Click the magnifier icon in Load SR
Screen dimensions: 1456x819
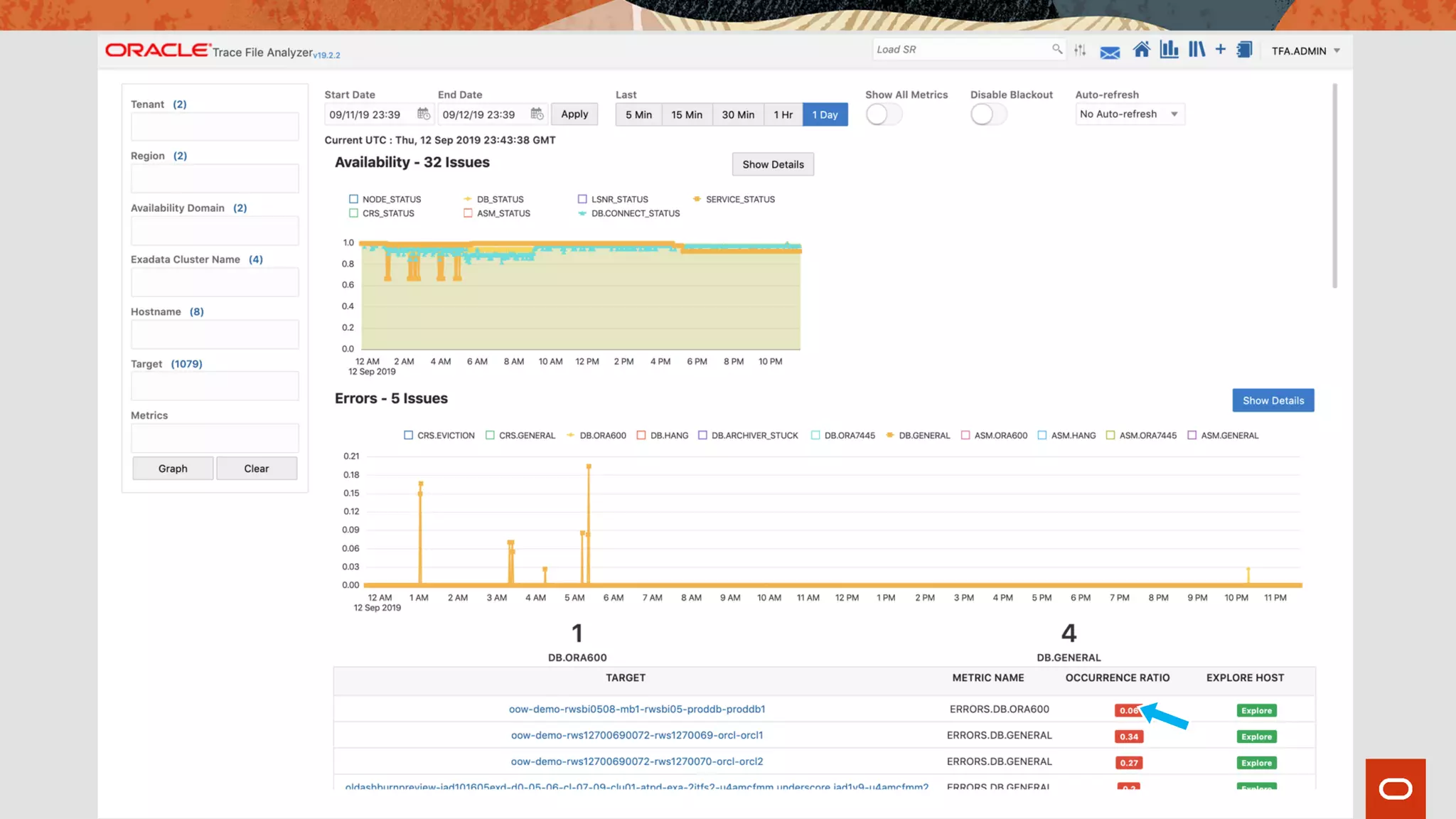(x=1057, y=49)
